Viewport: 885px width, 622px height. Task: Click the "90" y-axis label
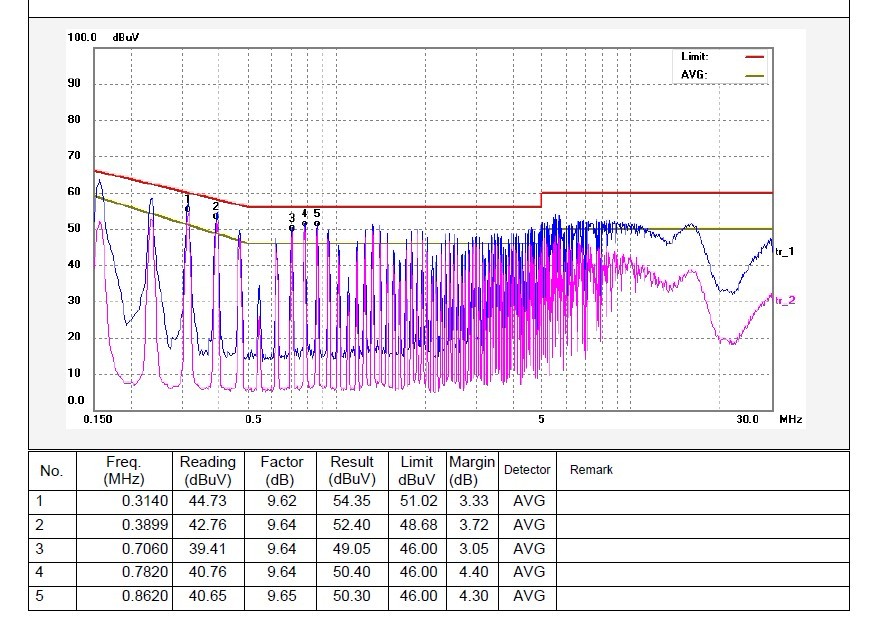74,83
